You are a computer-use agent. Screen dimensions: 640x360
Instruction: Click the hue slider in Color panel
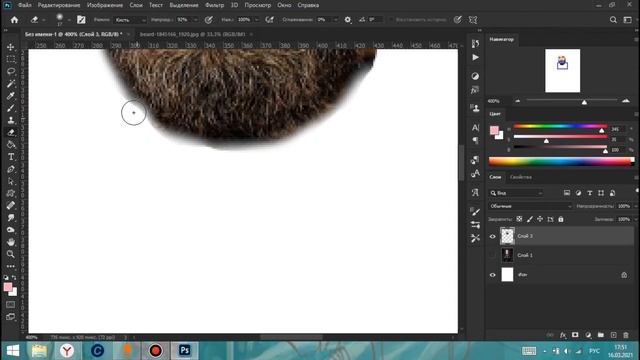560,127
